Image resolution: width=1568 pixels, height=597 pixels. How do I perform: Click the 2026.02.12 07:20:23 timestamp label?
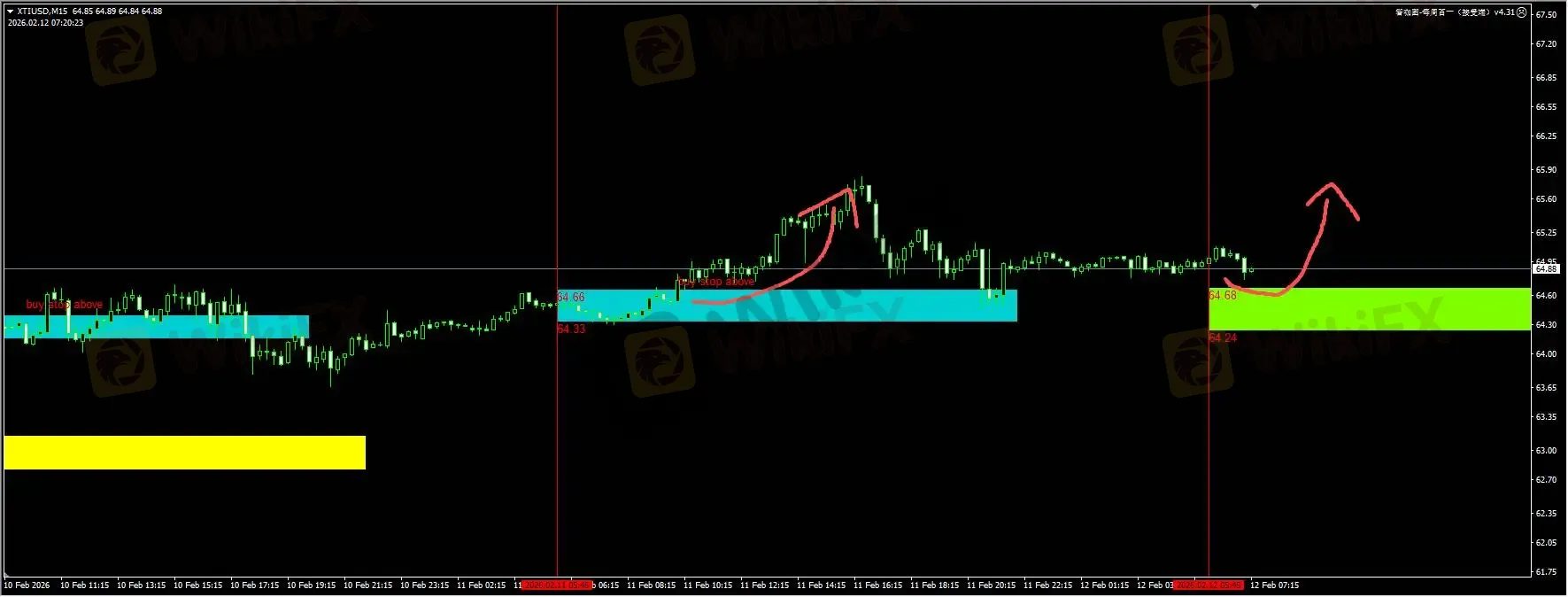click(46, 23)
